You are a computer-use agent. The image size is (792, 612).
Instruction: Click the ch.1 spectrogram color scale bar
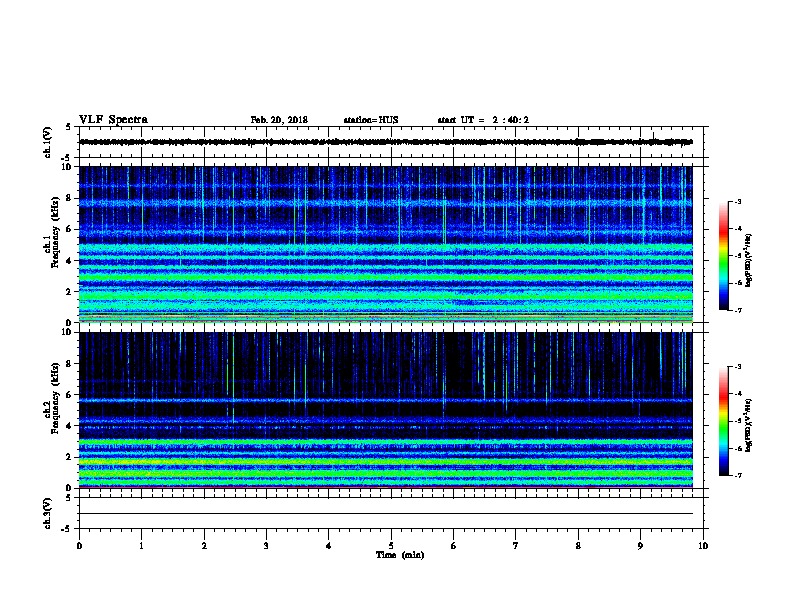[724, 256]
